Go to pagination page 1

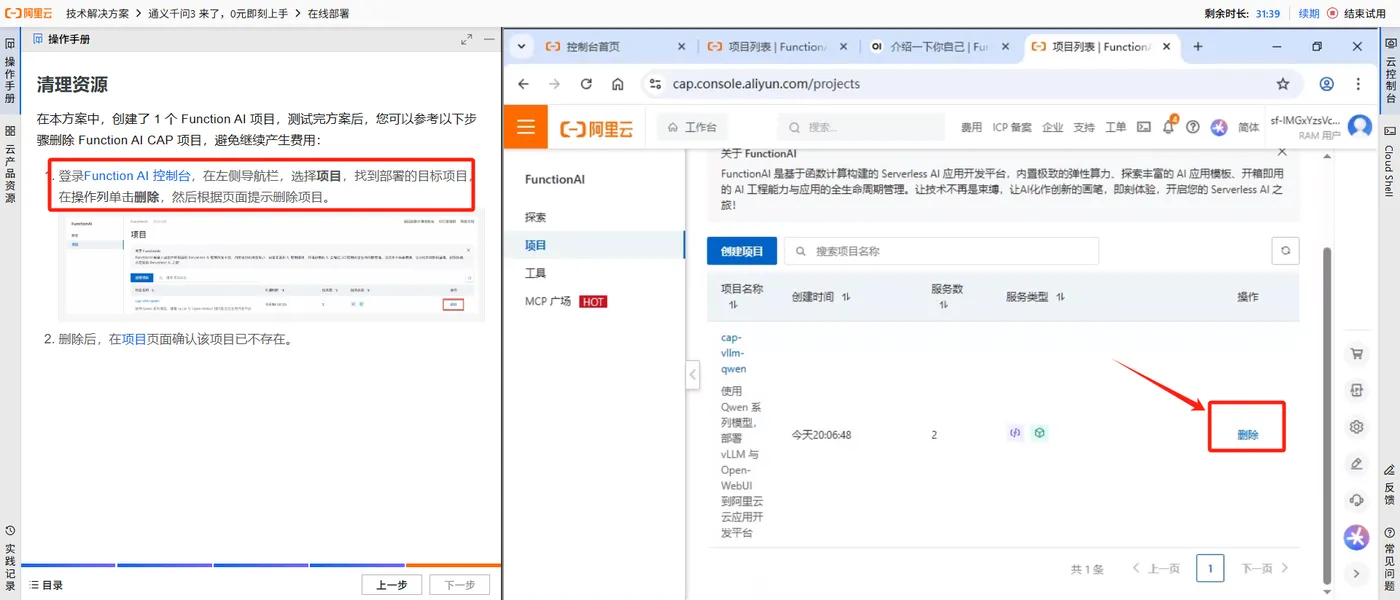point(1210,568)
